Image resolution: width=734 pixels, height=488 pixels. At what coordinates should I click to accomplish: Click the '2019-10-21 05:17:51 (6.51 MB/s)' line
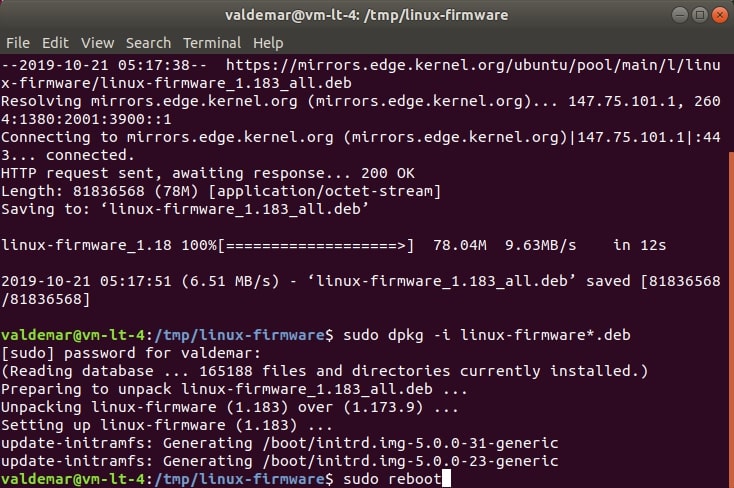click(x=140, y=281)
